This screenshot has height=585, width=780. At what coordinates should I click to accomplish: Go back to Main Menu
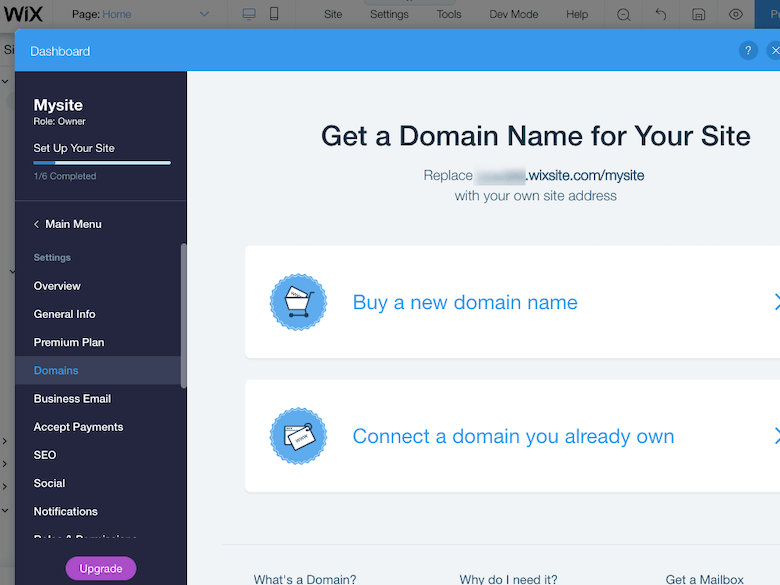click(x=67, y=224)
